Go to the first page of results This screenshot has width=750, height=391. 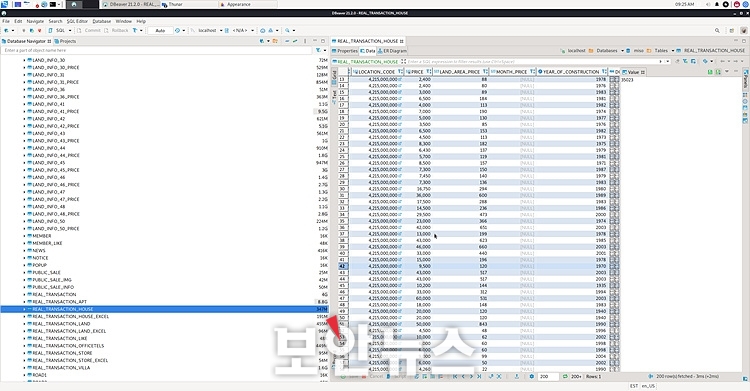coord(455,377)
